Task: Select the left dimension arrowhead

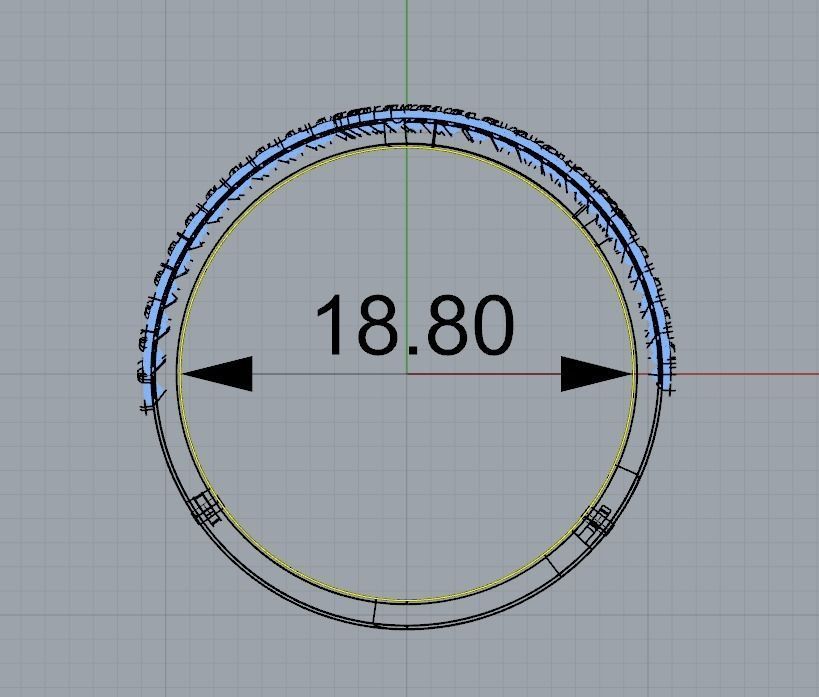Action: coord(216,374)
